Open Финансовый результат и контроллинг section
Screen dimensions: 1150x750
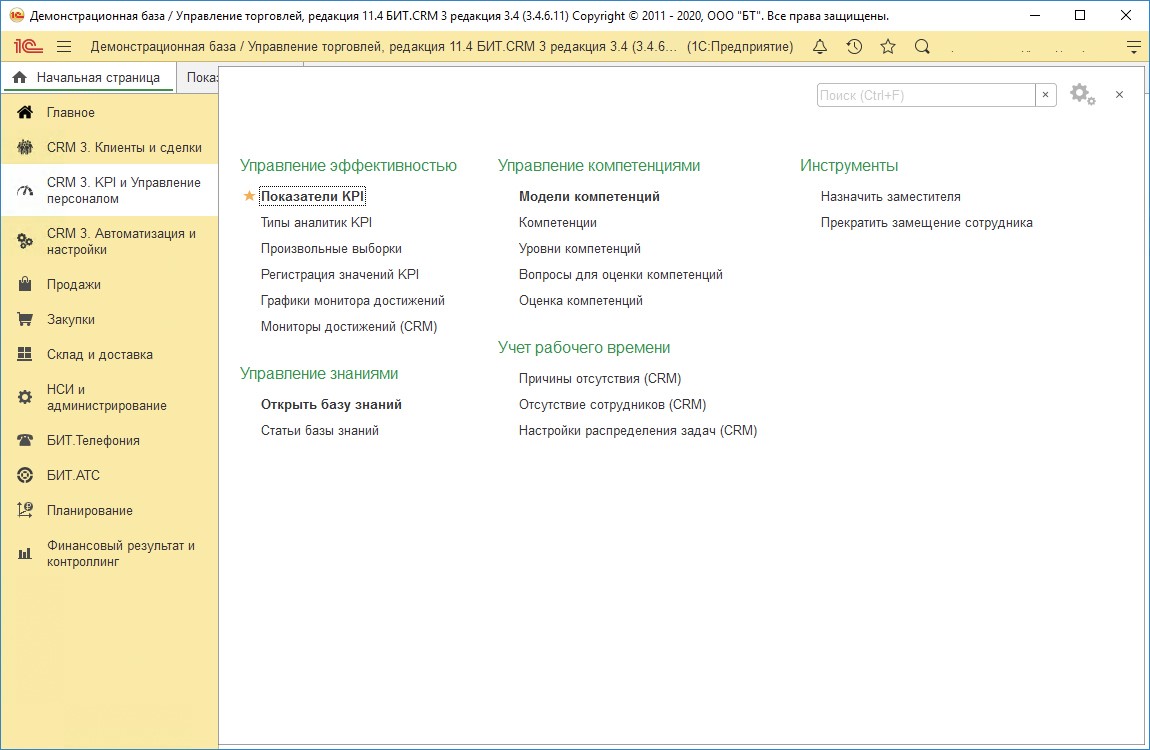109,554
